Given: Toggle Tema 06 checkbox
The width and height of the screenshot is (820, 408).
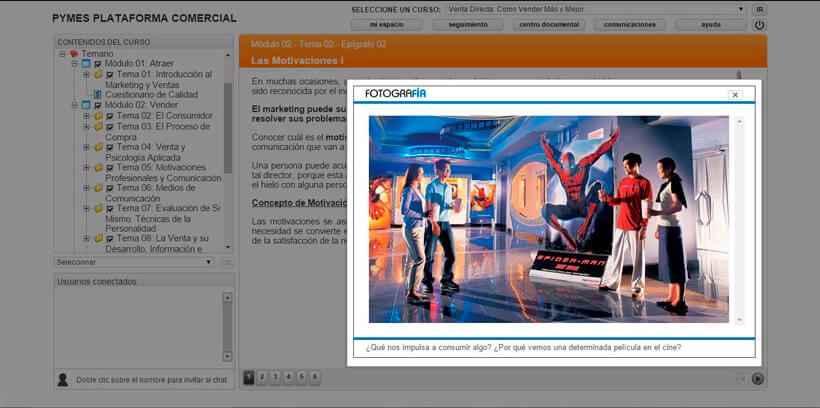Looking at the screenshot, I should (x=110, y=188).
